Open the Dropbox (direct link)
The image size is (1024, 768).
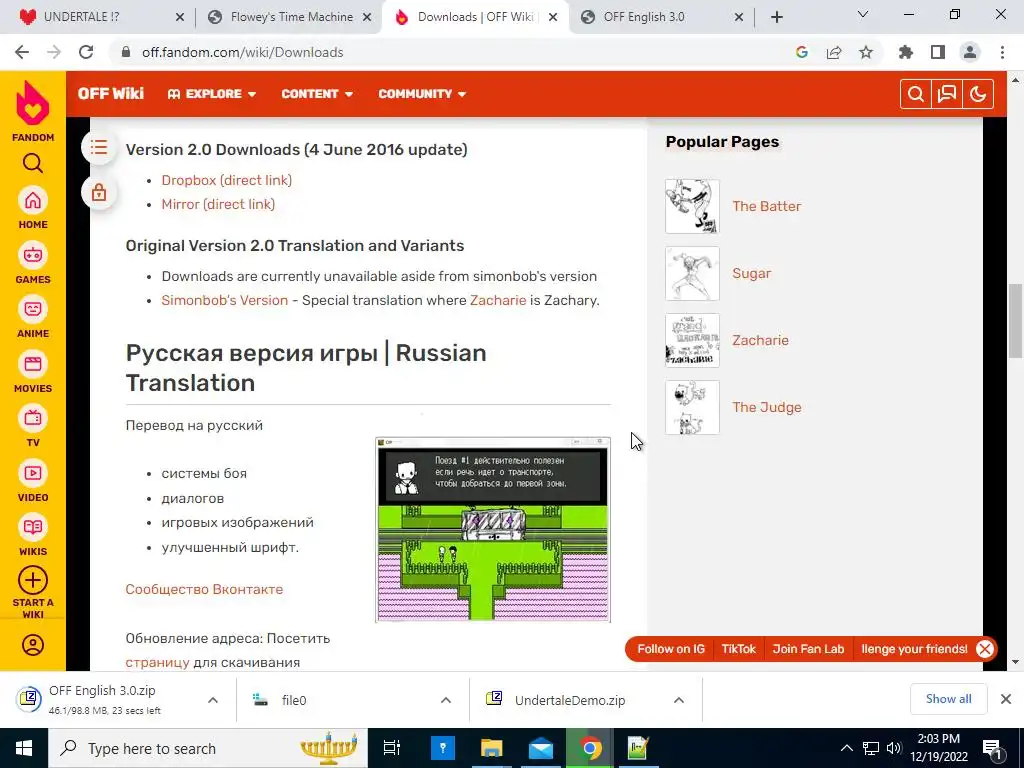(x=227, y=180)
